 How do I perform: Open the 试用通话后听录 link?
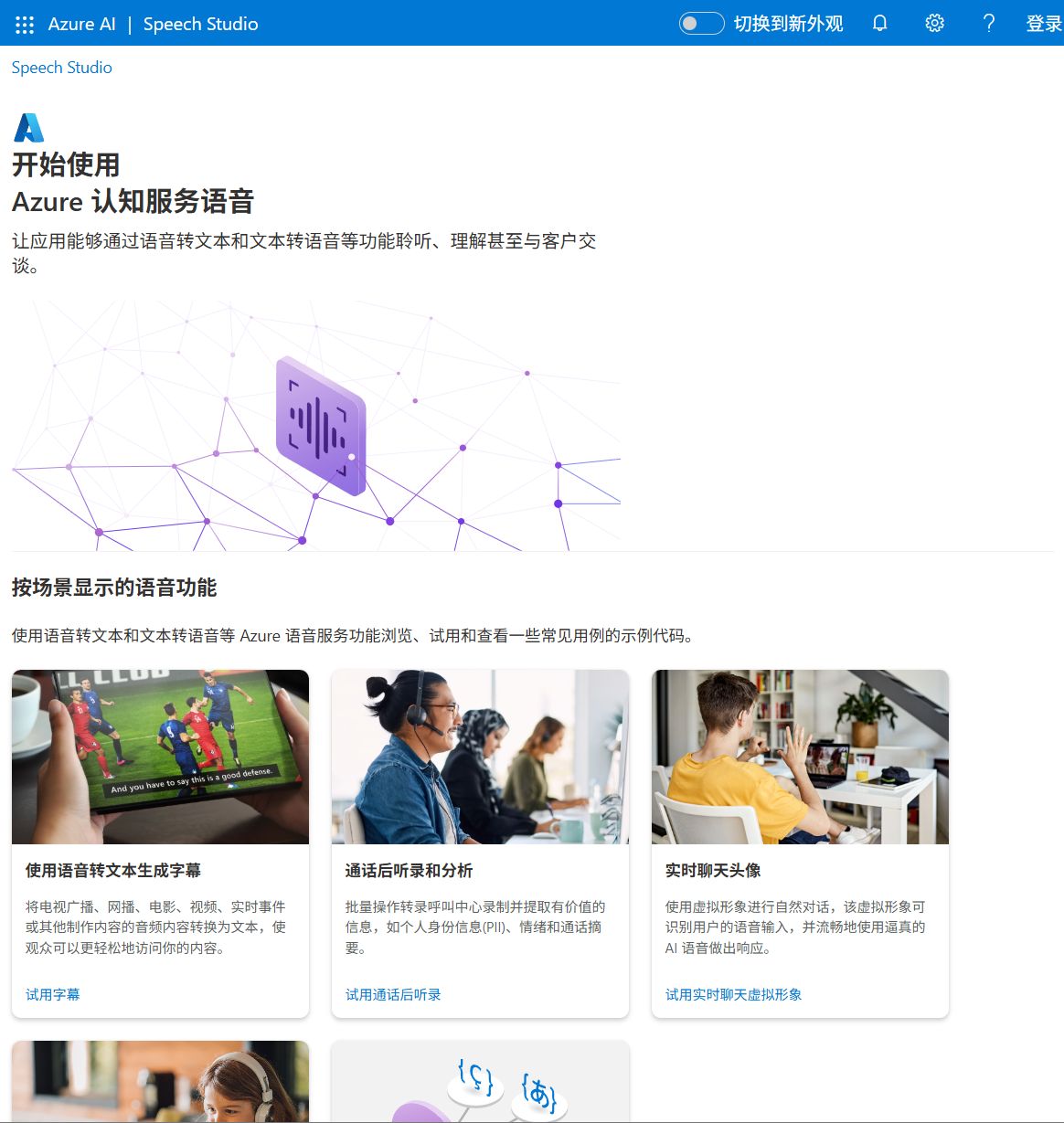[x=393, y=994]
